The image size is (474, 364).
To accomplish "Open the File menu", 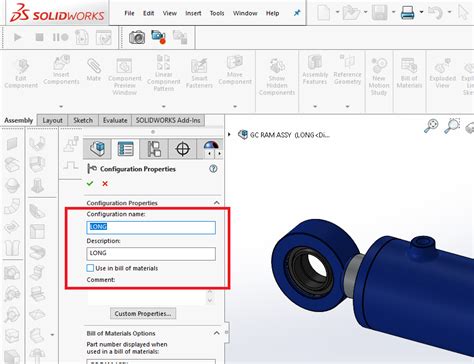I will click(x=129, y=13).
